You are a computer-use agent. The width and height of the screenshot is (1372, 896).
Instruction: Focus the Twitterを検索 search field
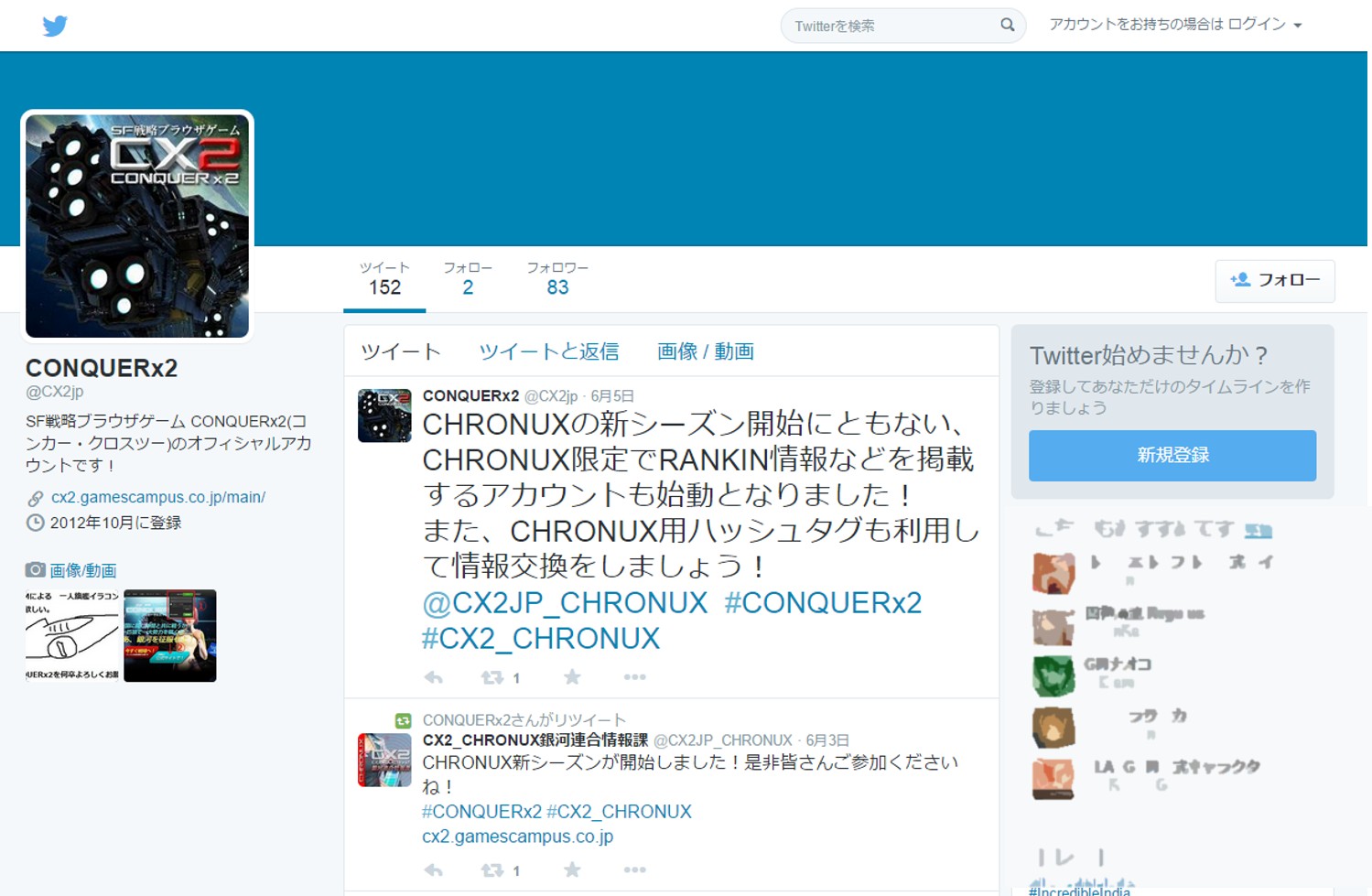[x=902, y=26]
